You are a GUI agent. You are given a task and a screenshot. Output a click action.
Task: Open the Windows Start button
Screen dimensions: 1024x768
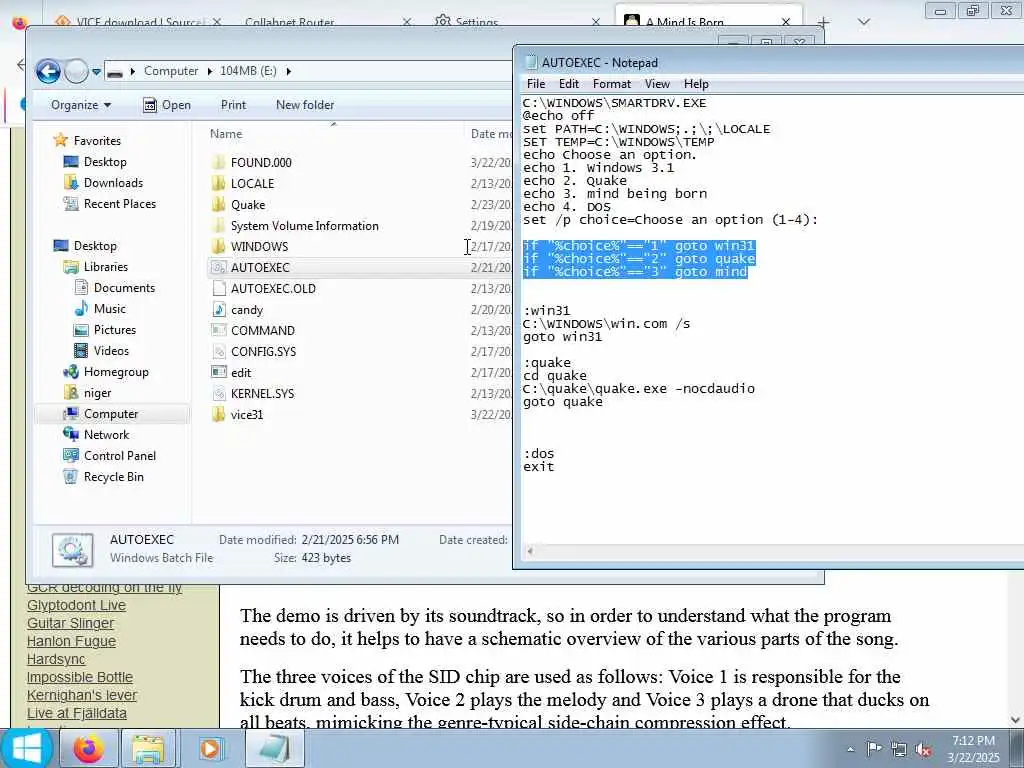[x=27, y=748]
